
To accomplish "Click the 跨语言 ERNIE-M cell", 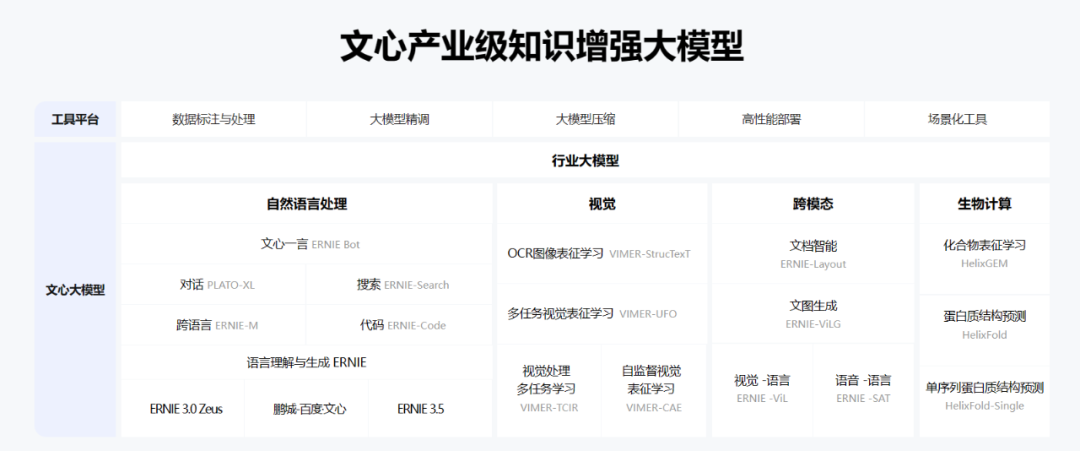I will click(x=216, y=325).
